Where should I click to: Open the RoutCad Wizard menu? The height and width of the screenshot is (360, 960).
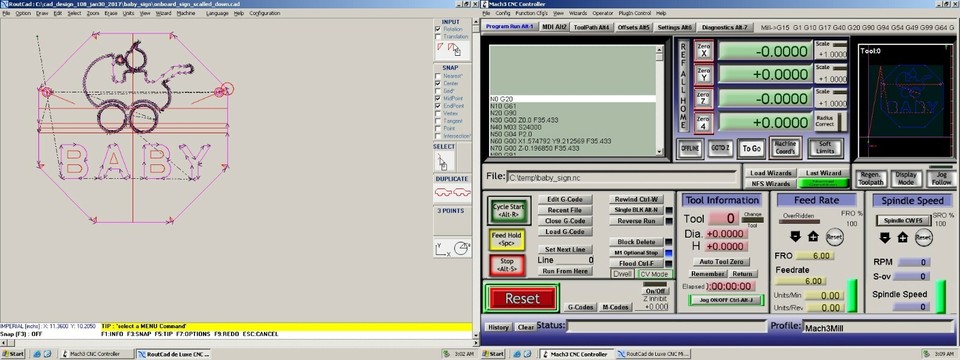(163, 13)
